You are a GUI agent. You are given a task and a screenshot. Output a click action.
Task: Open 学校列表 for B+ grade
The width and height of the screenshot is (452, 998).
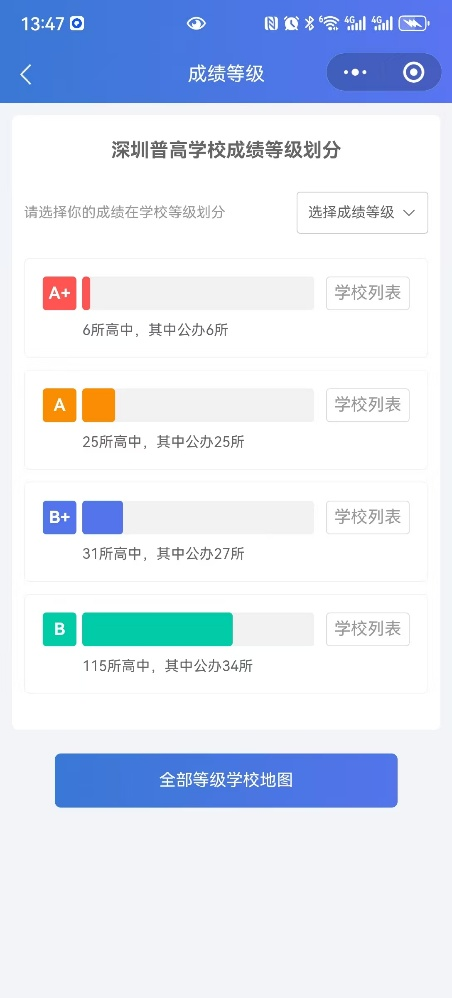pos(368,517)
